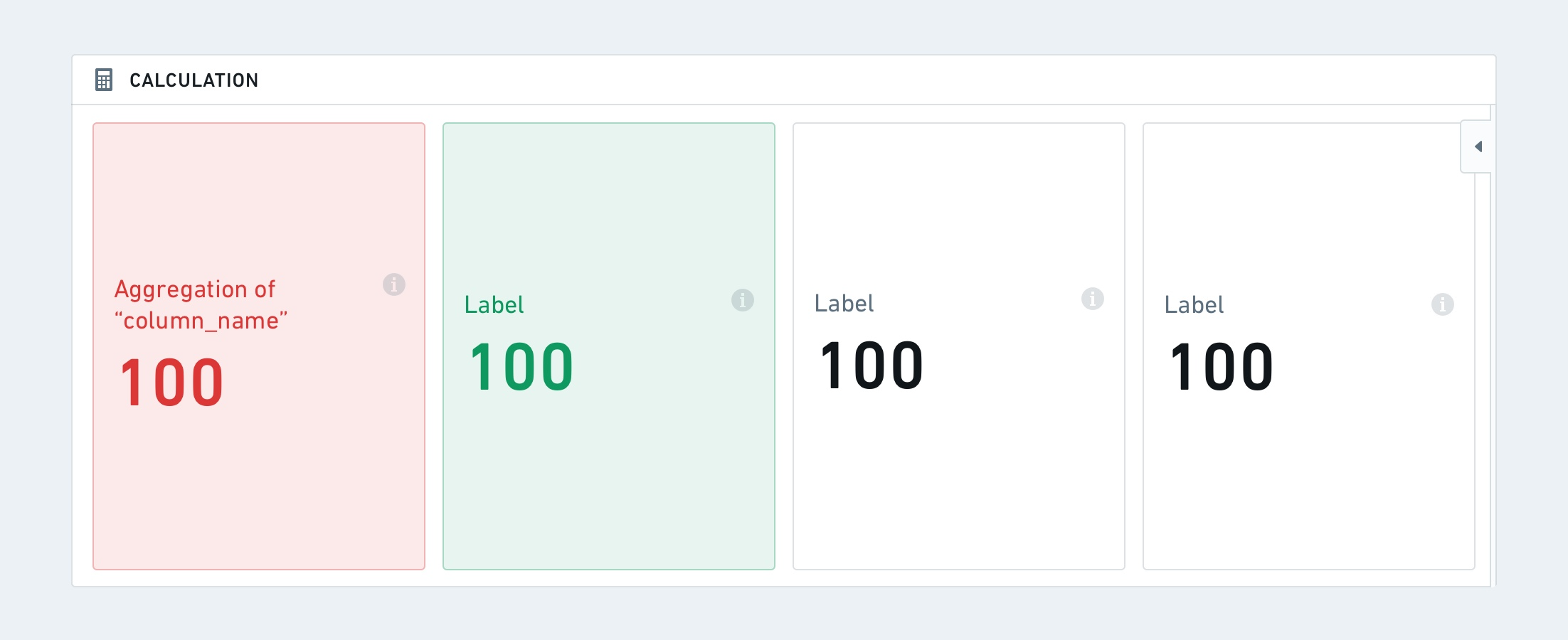The image size is (1568, 640).
Task: Click the green 'Label' text
Action: tap(494, 305)
